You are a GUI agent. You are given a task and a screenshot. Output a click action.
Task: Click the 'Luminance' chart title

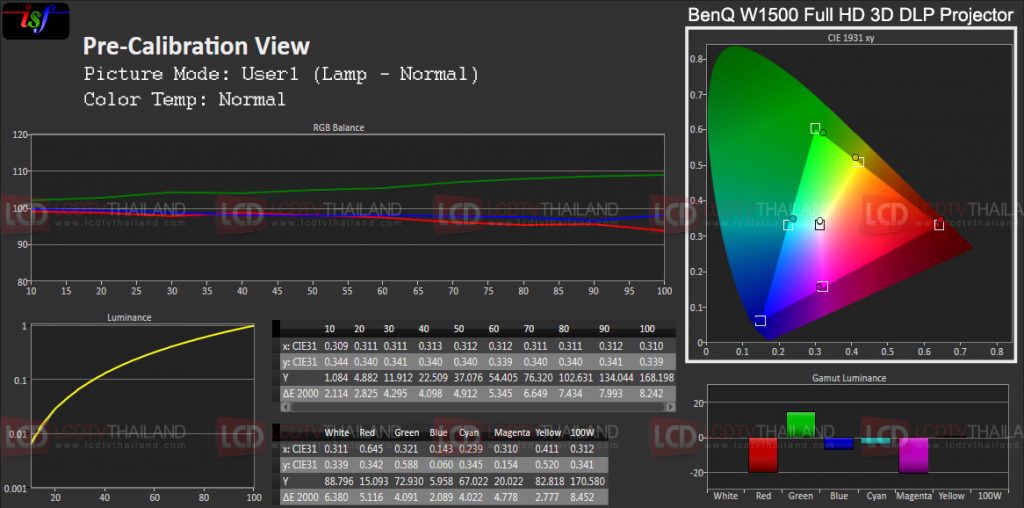129,317
